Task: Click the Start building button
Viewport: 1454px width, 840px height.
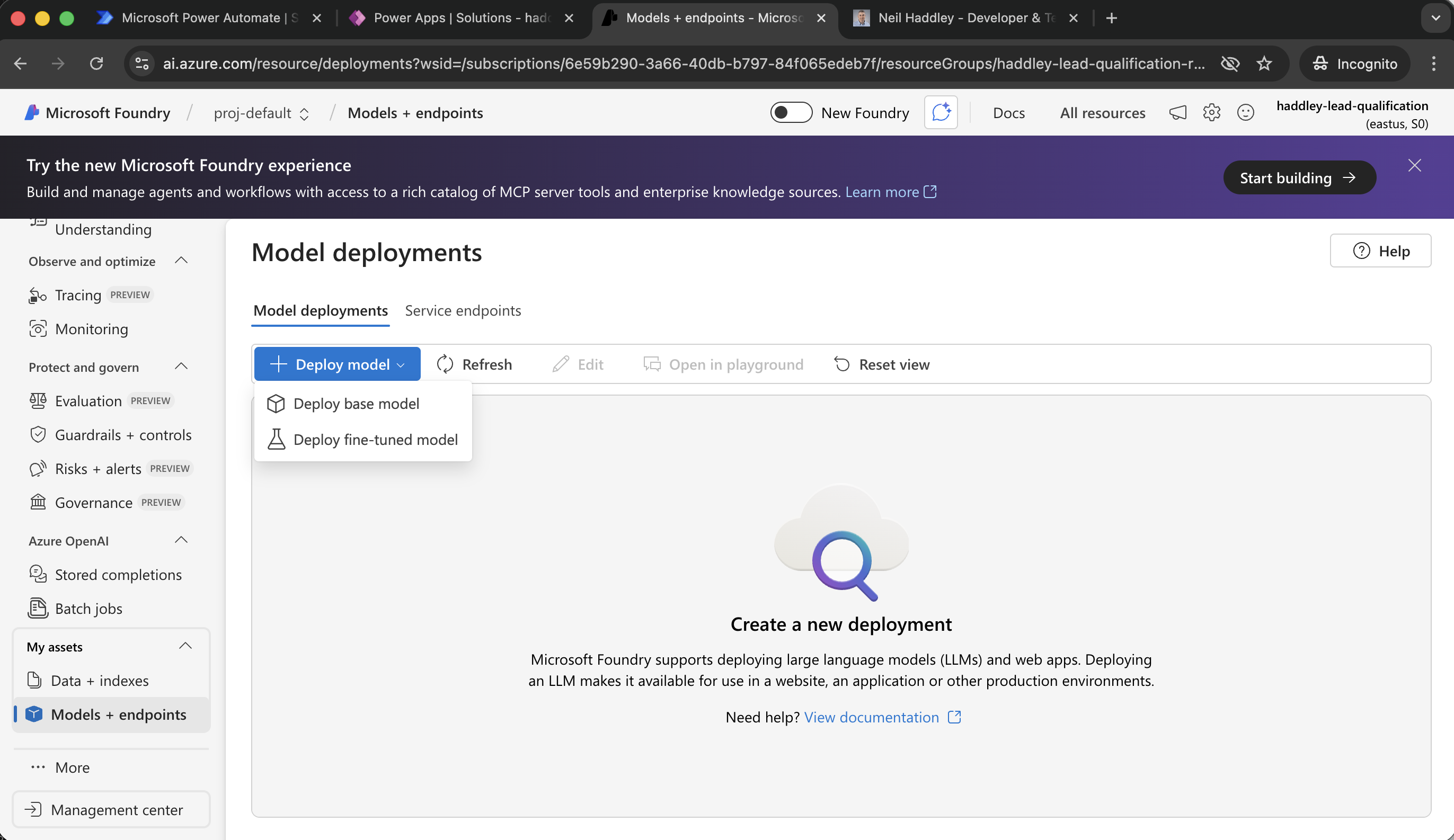Action: tap(1299, 177)
